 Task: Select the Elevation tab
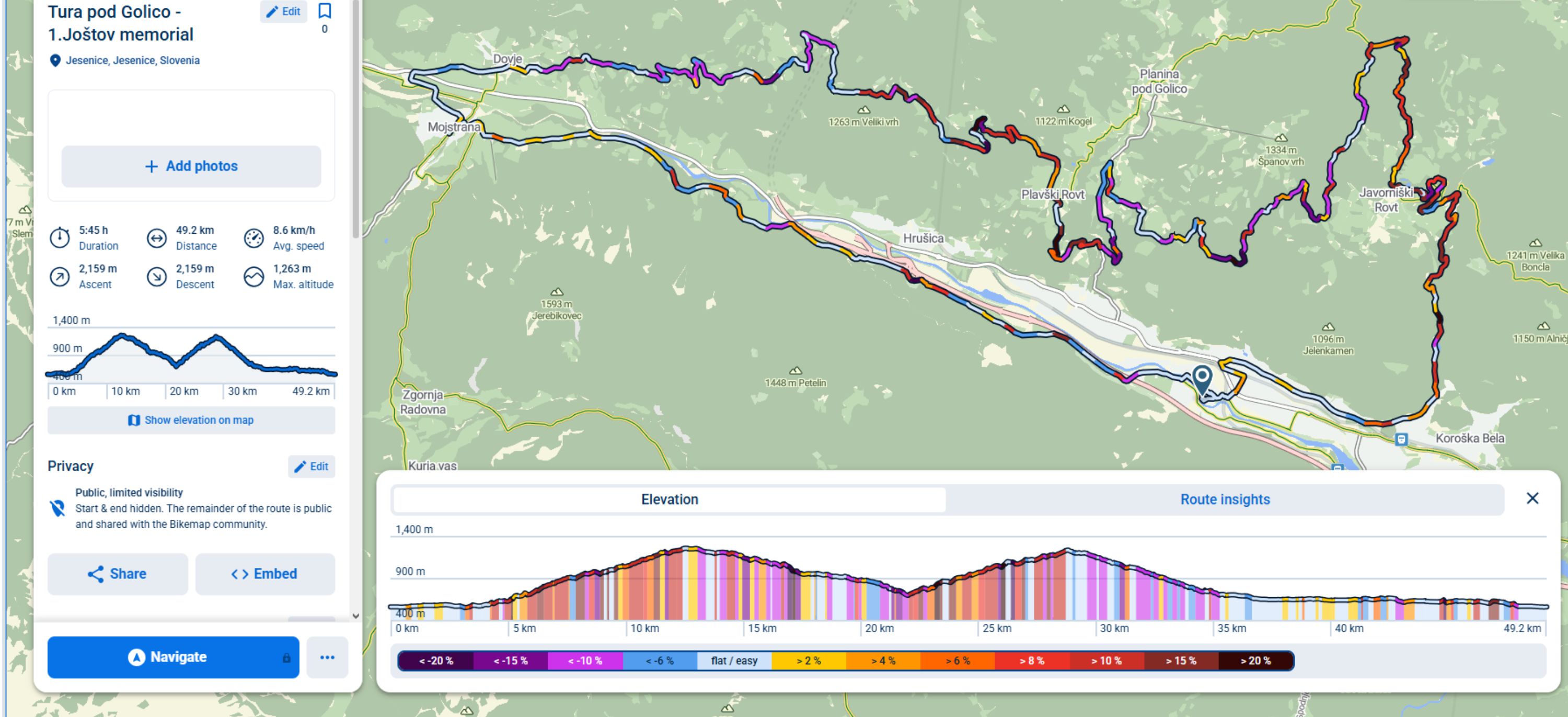670,499
